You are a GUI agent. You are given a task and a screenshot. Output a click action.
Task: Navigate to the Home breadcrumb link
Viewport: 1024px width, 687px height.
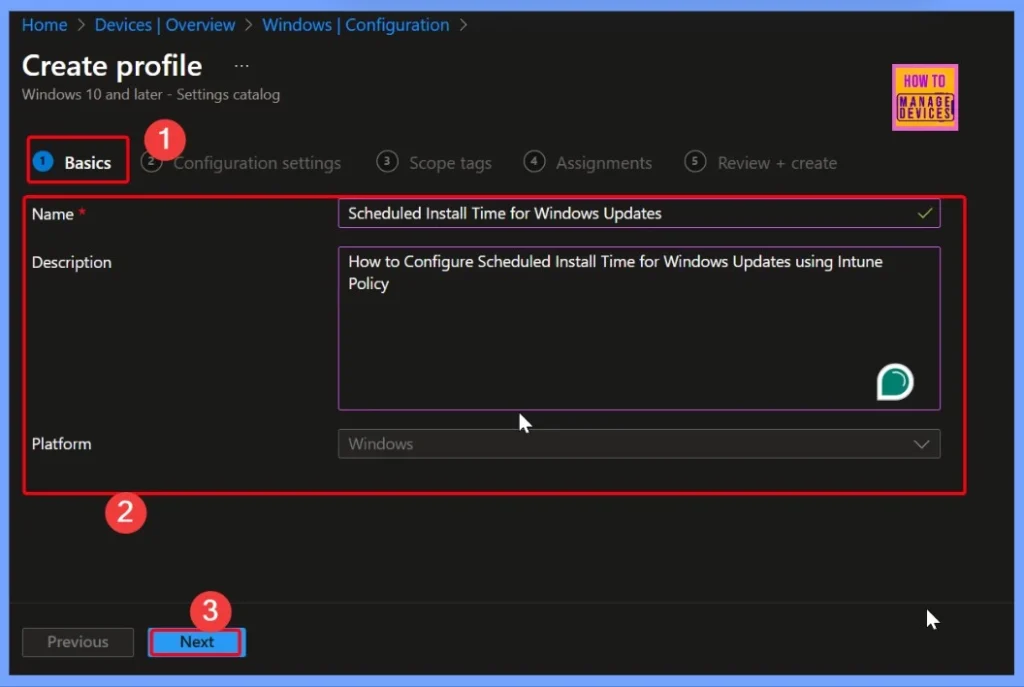click(x=44, y=25)
